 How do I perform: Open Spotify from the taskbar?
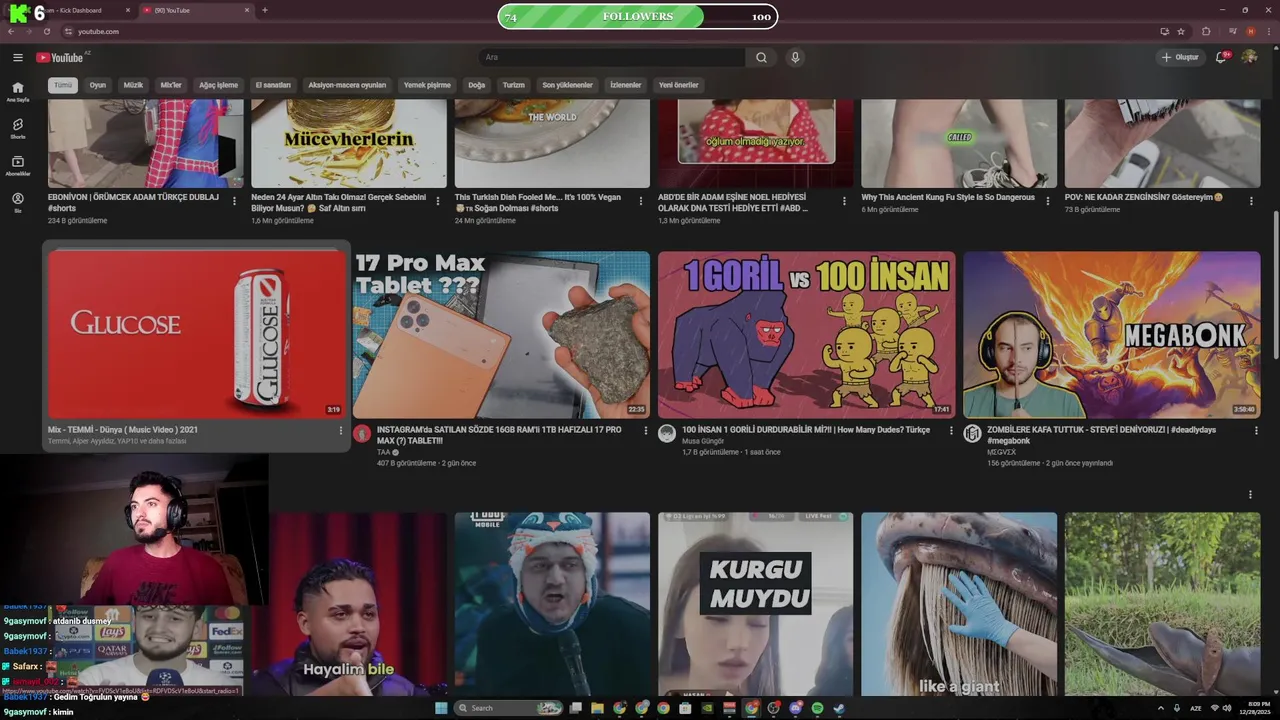point(817,708)
